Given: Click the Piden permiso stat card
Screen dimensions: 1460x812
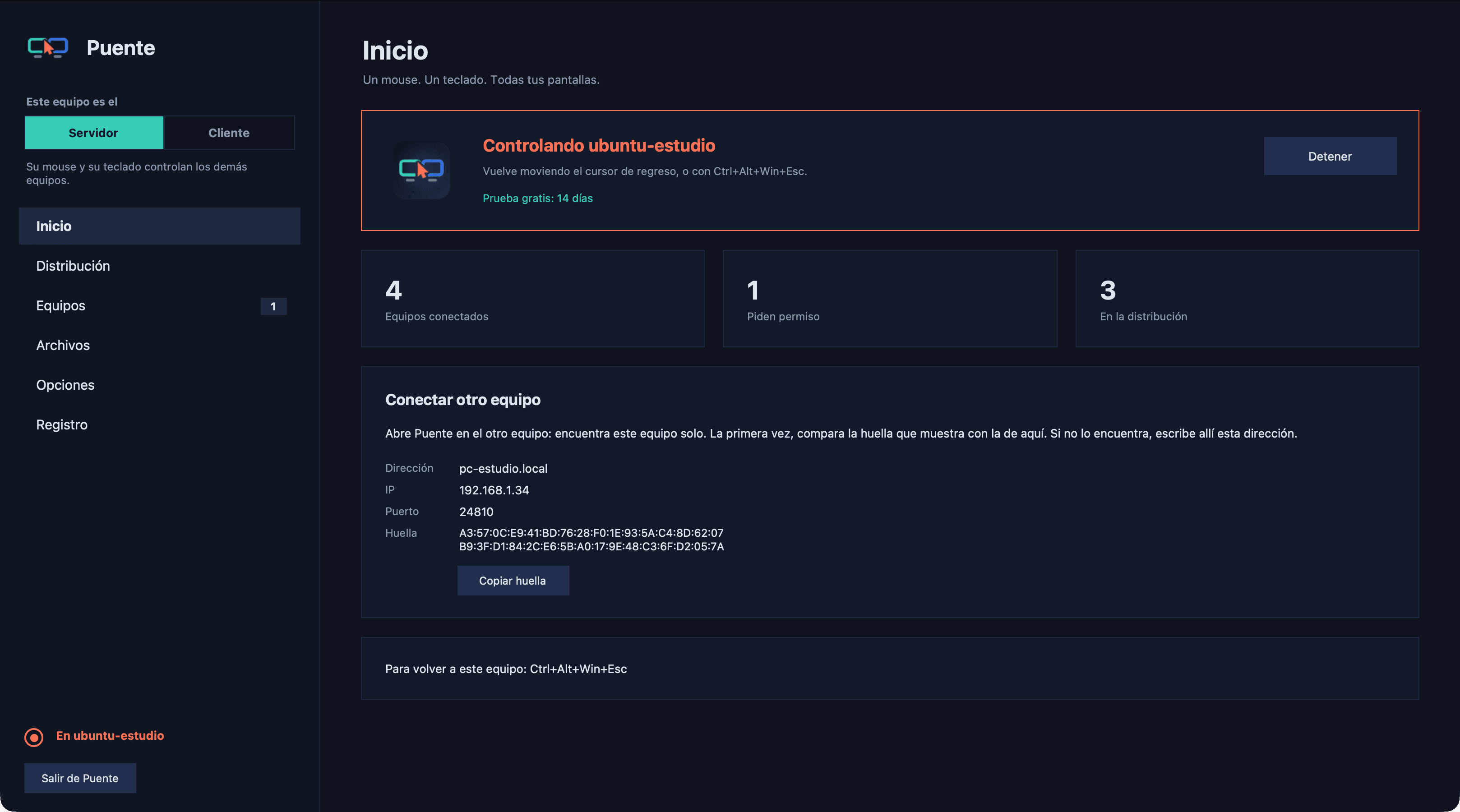Looking at the screenshot, I should [890, 299].
